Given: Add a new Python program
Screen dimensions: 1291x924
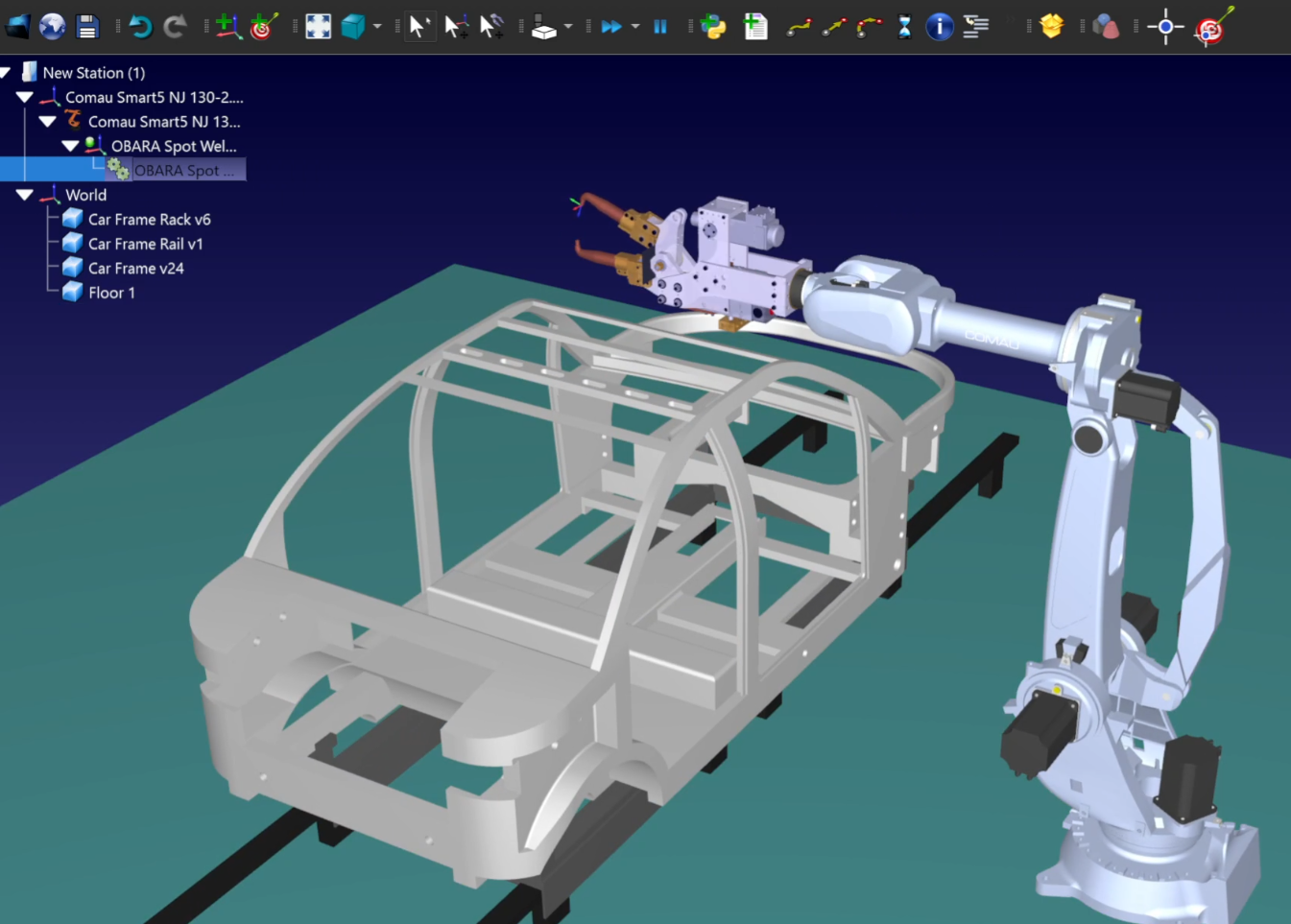Looking at the screenshot, I should [713, 27].
